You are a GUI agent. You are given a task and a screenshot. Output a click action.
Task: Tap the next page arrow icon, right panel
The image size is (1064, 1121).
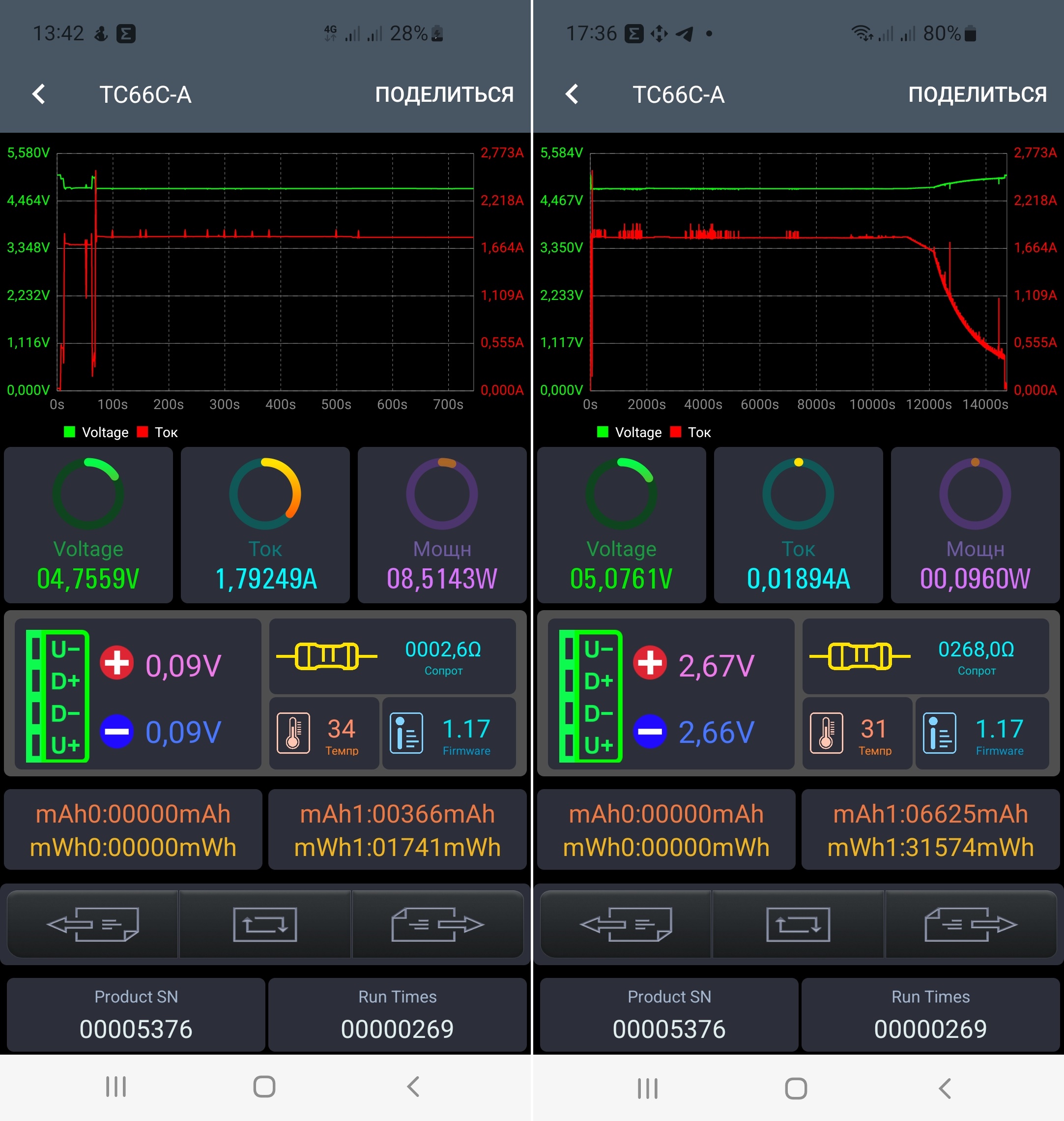[x=971, y=925]
